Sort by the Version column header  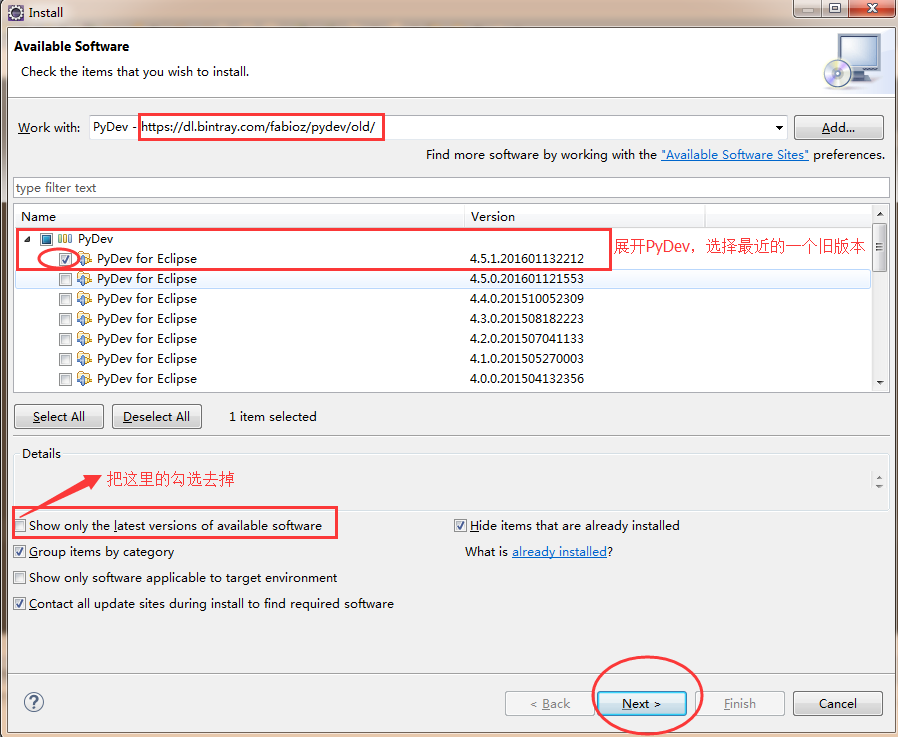click(x=584, y=216)
